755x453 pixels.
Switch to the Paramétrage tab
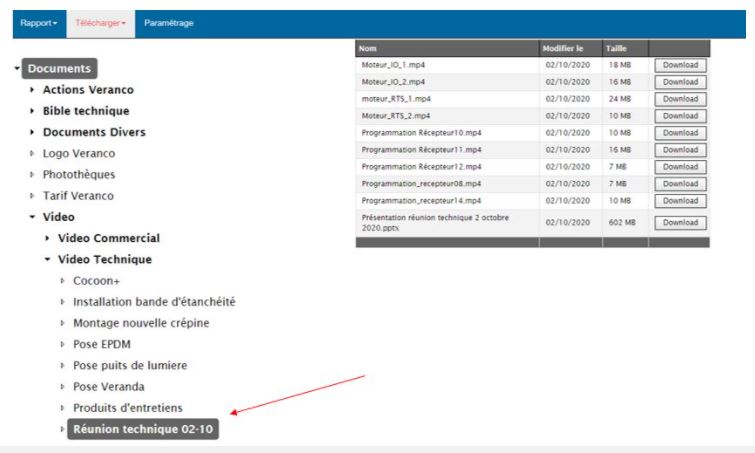coord(169,22)
